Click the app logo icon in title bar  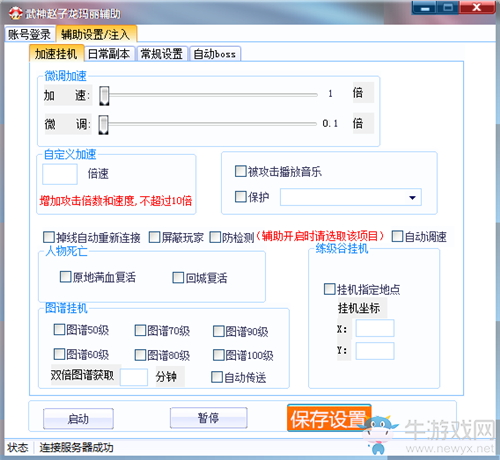coord(15,13)
